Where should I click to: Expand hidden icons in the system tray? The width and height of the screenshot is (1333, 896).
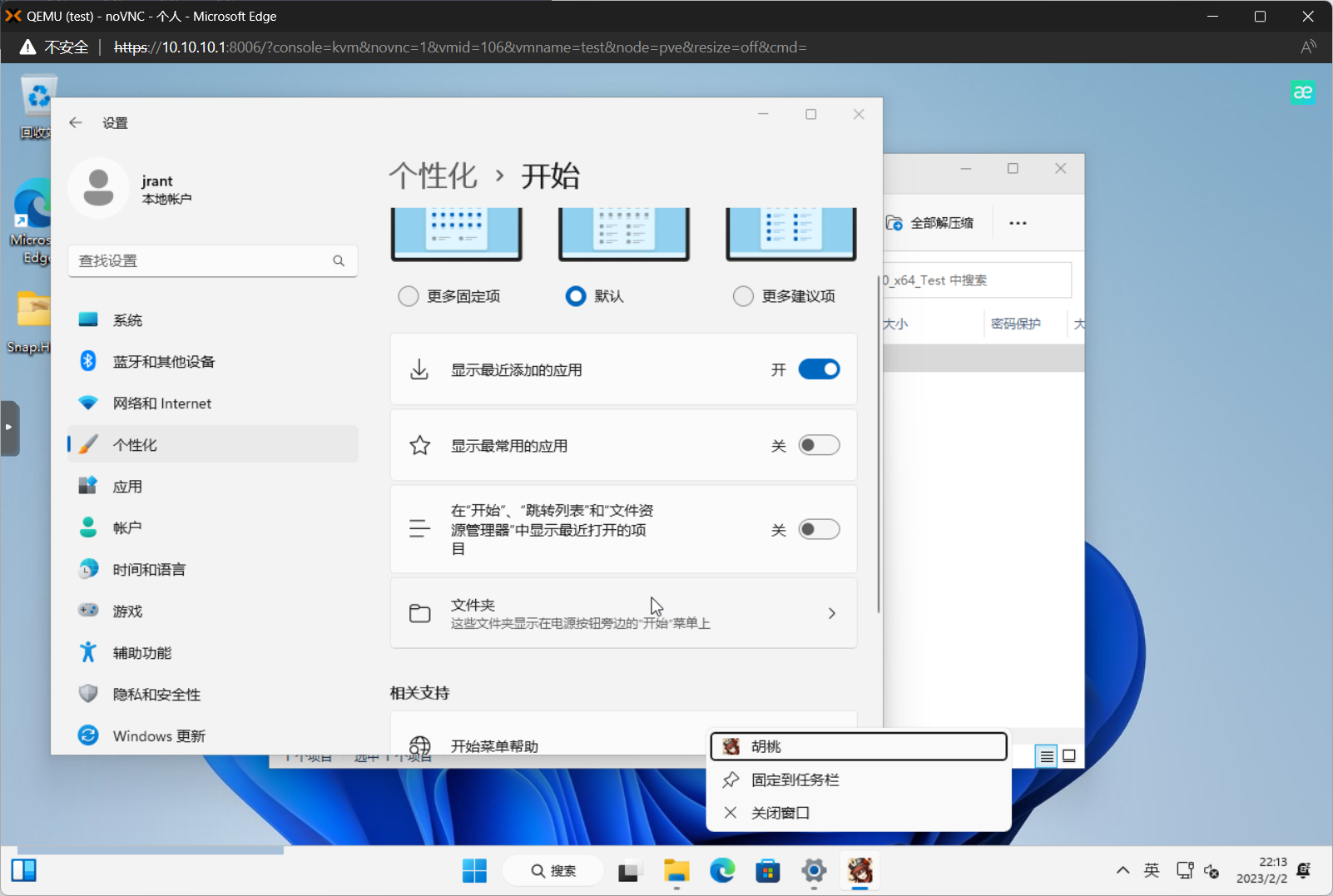1122,869
